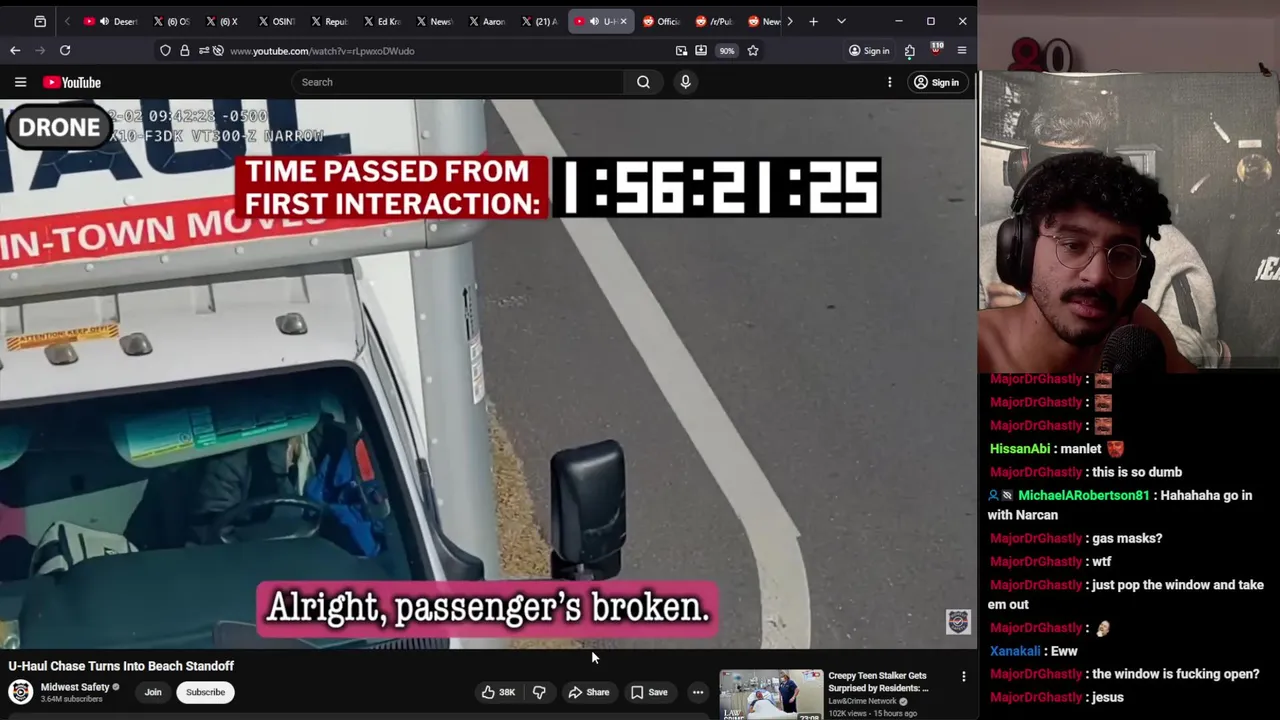
Task: Click Xanakali username in chat
Action: point(1015,651)
